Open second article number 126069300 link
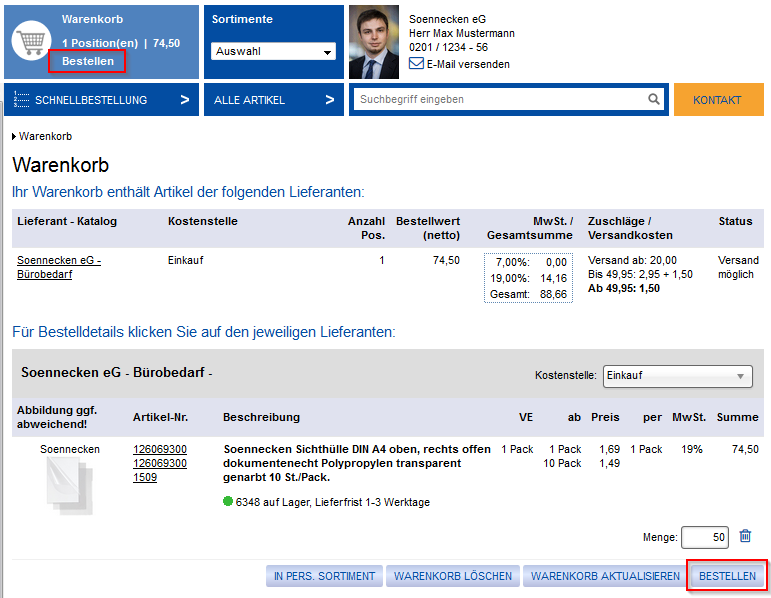This screenshot has height=598, width=771. pos(160,463)
